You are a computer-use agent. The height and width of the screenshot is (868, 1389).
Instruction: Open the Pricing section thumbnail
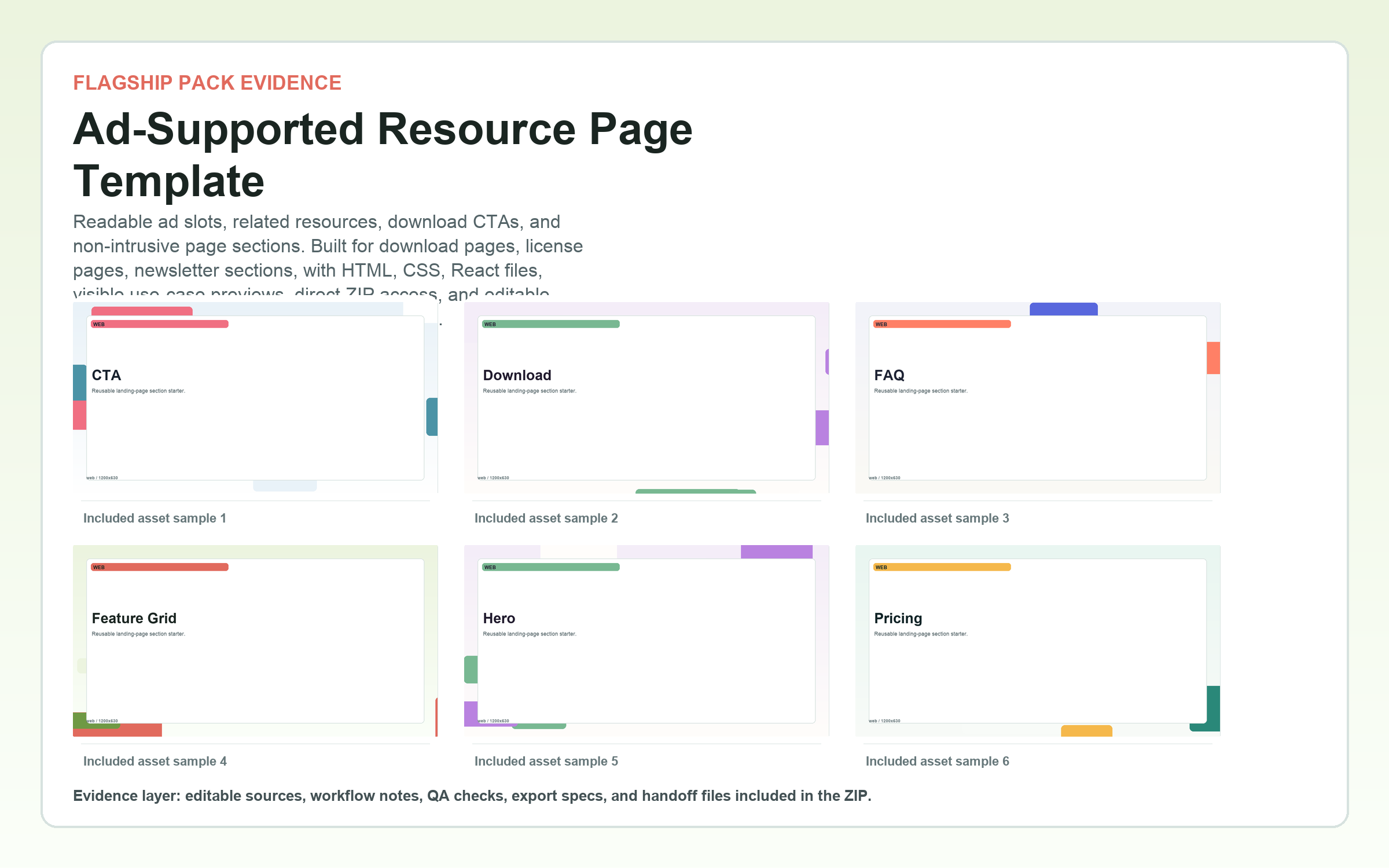(1038, 641)
